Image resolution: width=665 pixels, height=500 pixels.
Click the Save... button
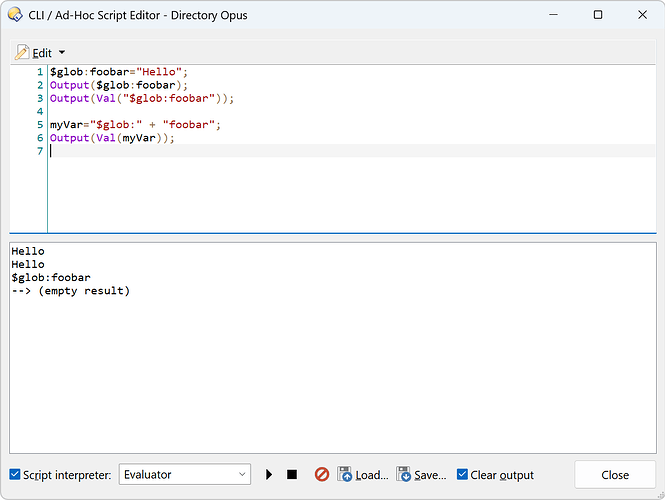tap(422, 475)
